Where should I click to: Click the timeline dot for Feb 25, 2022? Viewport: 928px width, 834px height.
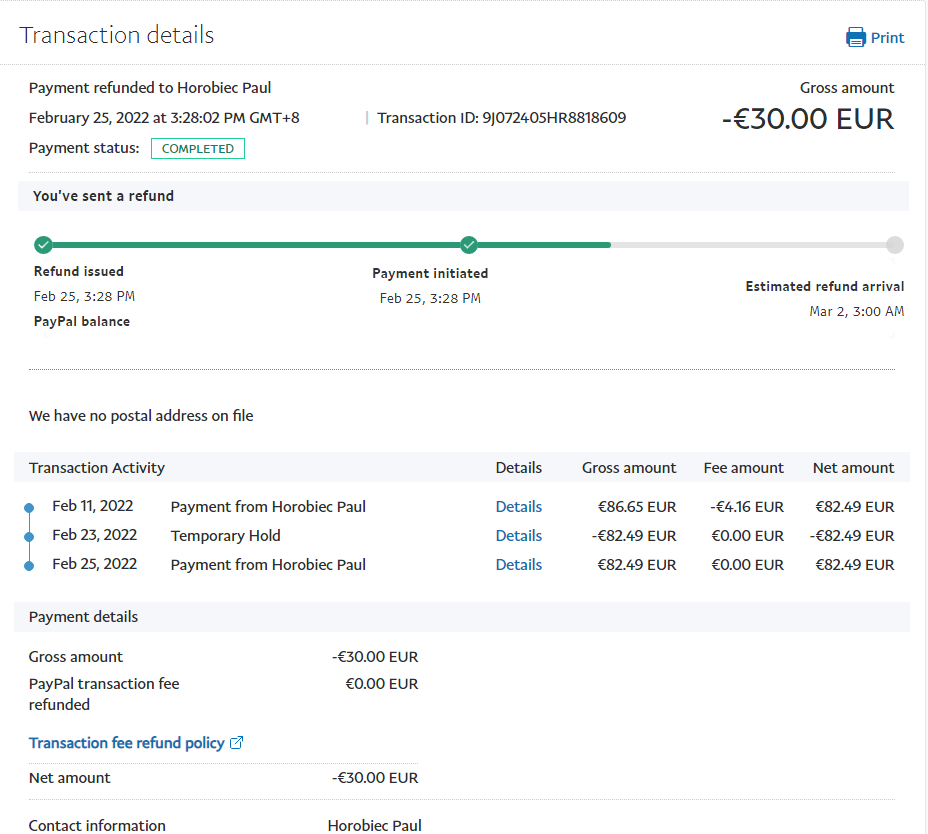coord(29,566)
